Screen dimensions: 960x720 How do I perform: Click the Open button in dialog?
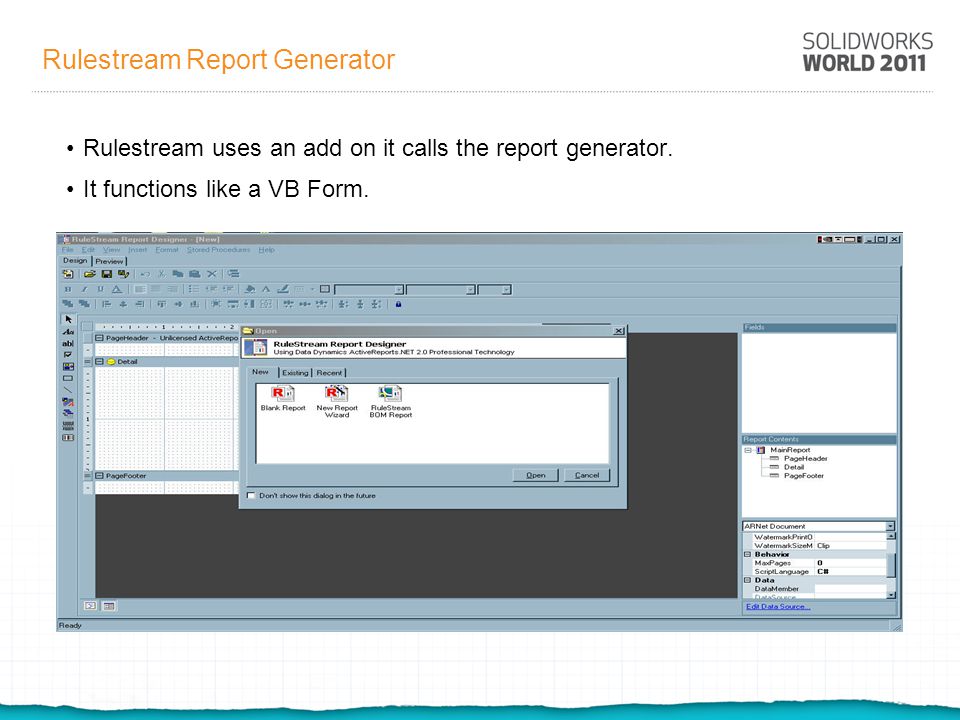536,475
